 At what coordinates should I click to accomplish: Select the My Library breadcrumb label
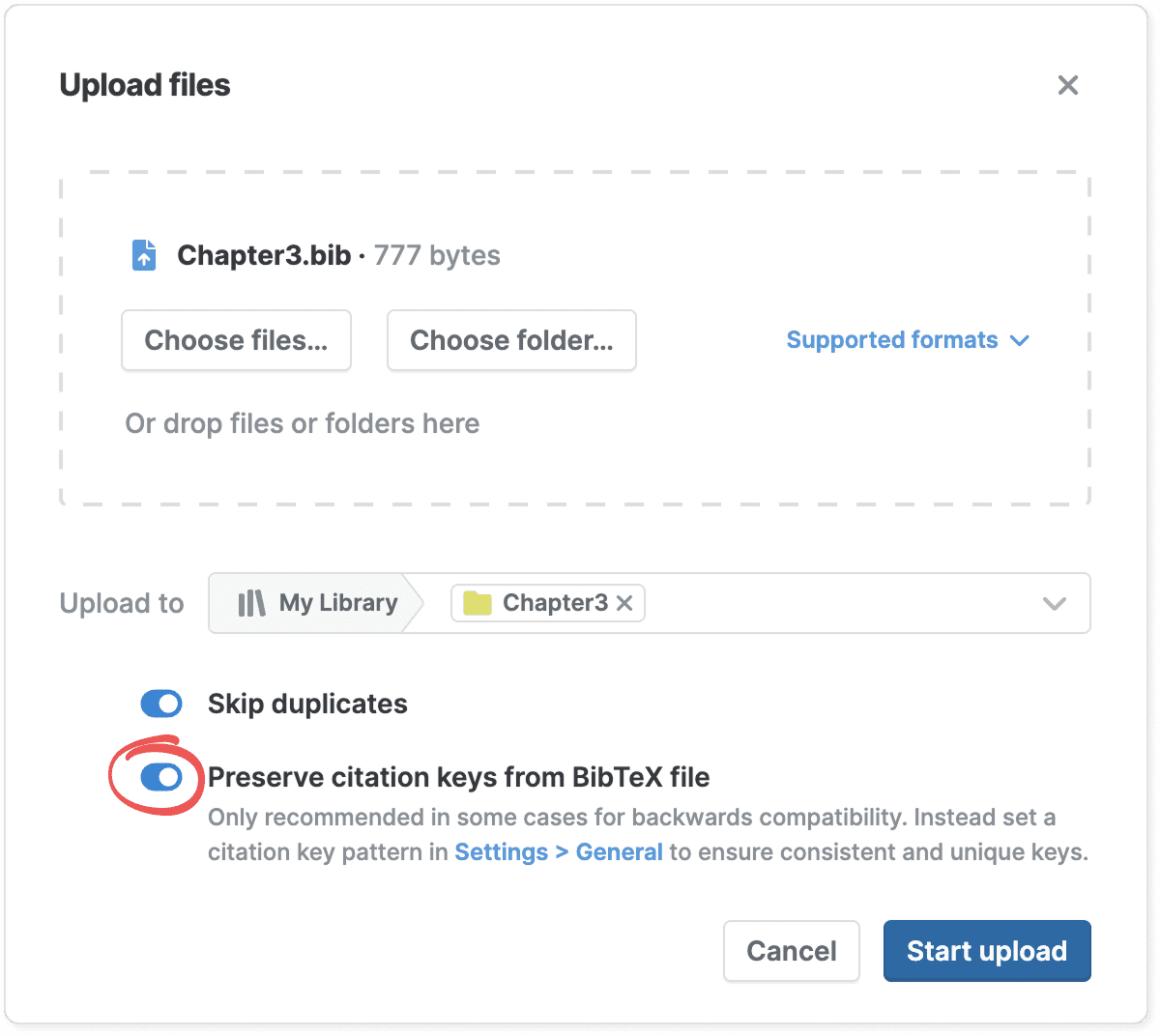tap(338, 603)
